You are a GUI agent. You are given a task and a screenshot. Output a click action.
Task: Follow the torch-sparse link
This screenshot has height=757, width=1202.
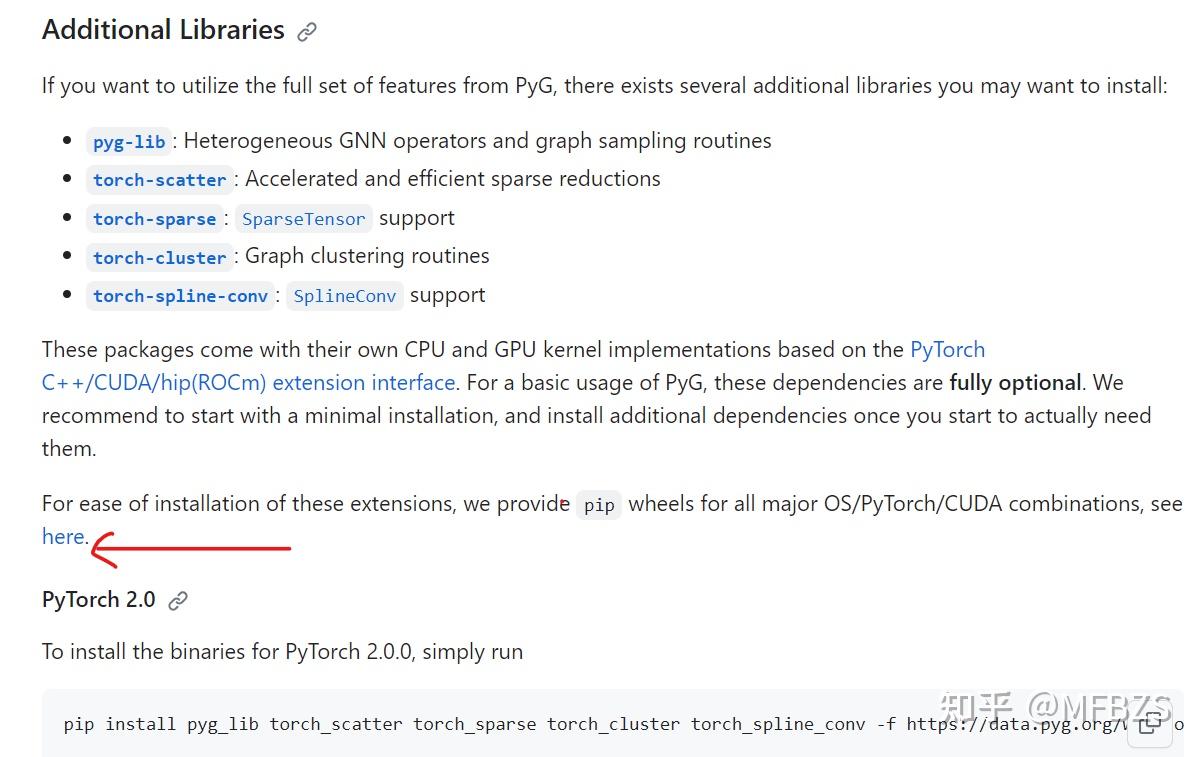[154, 219]
